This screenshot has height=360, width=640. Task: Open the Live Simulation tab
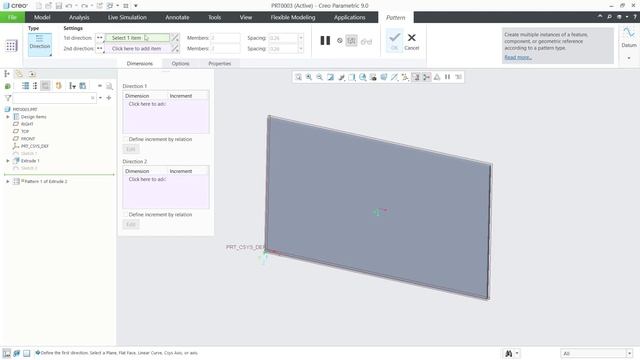pos(127,17)
